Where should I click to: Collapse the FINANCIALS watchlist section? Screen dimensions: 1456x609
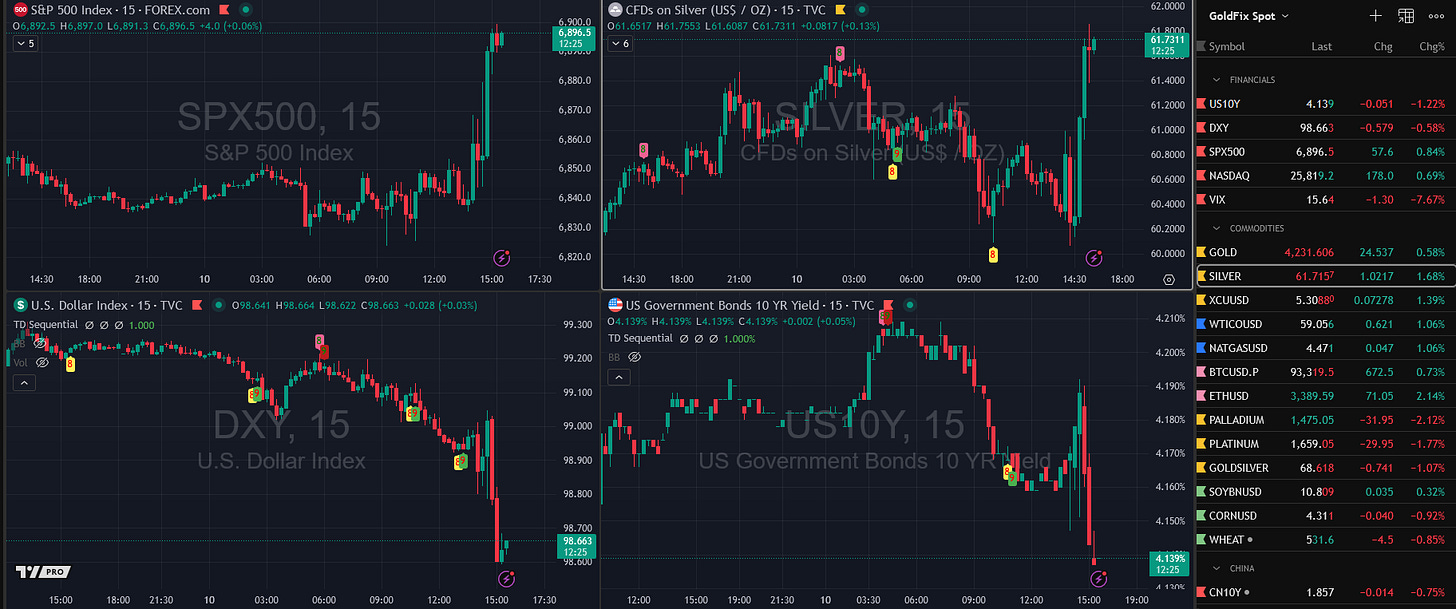pyautogui.click(x=1217, y=79)
